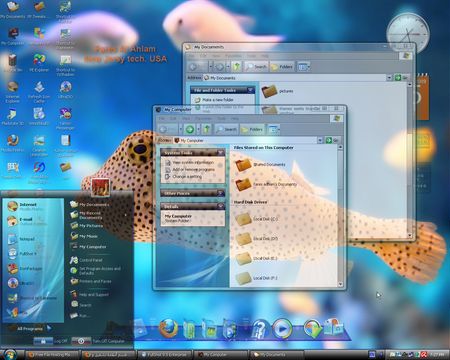
Task: Click Folders in My Documents window toolbar
Action: 282,67
